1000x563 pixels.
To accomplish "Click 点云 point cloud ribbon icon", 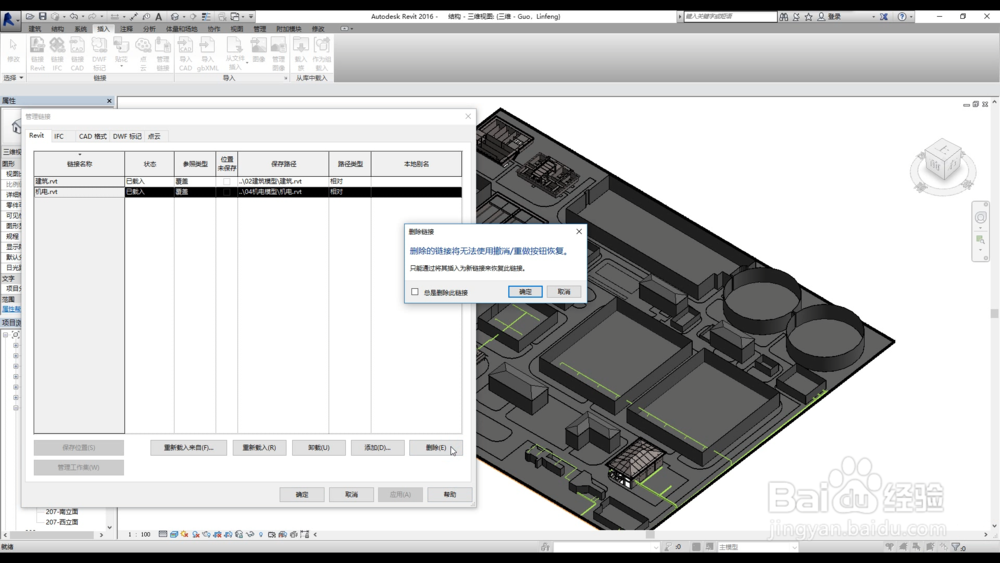I will (x=143, y=53).
